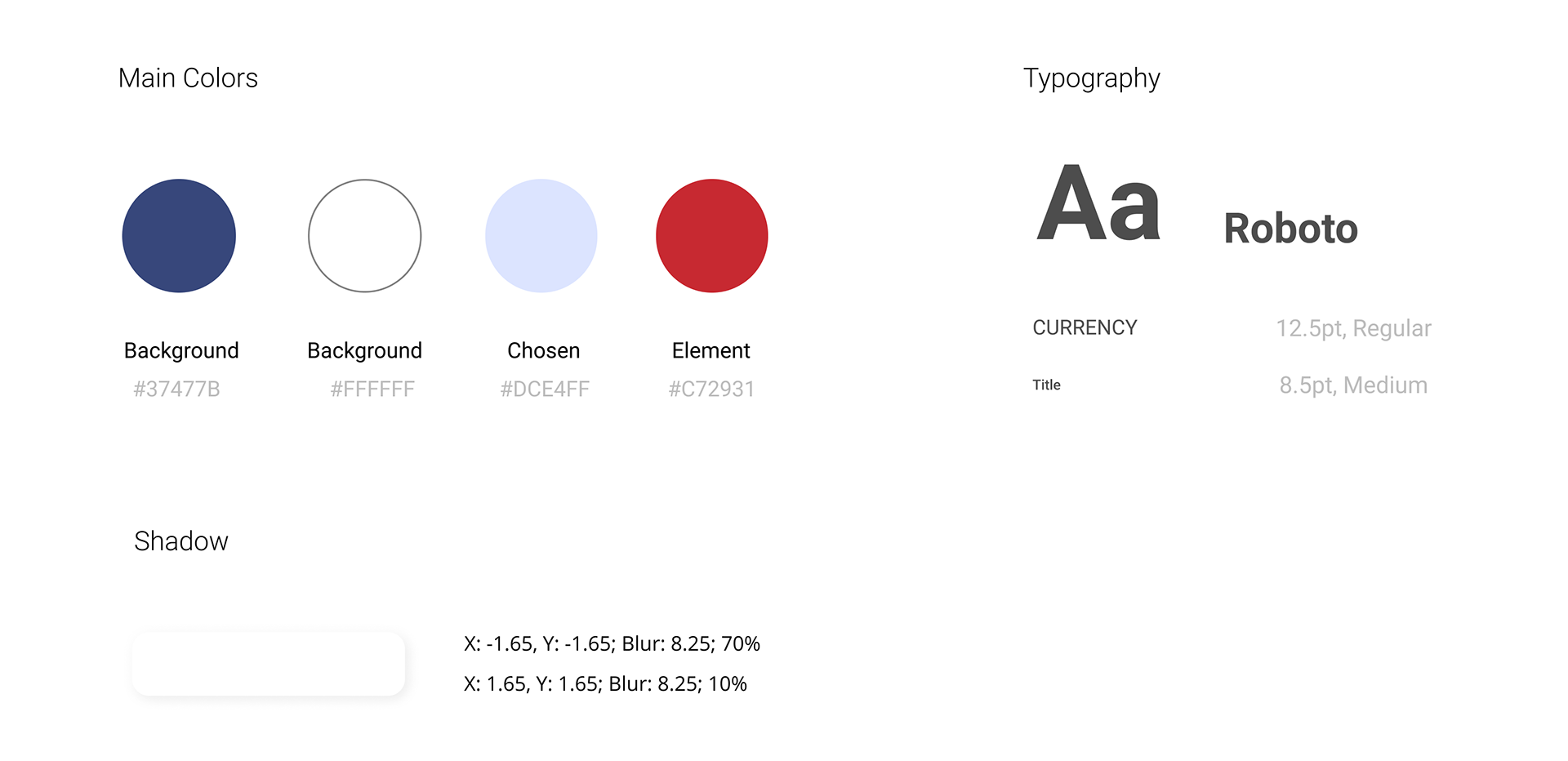Click the #37477B hex code text
The width and height of the screenshot is (1568, 761).
[176, 389]
